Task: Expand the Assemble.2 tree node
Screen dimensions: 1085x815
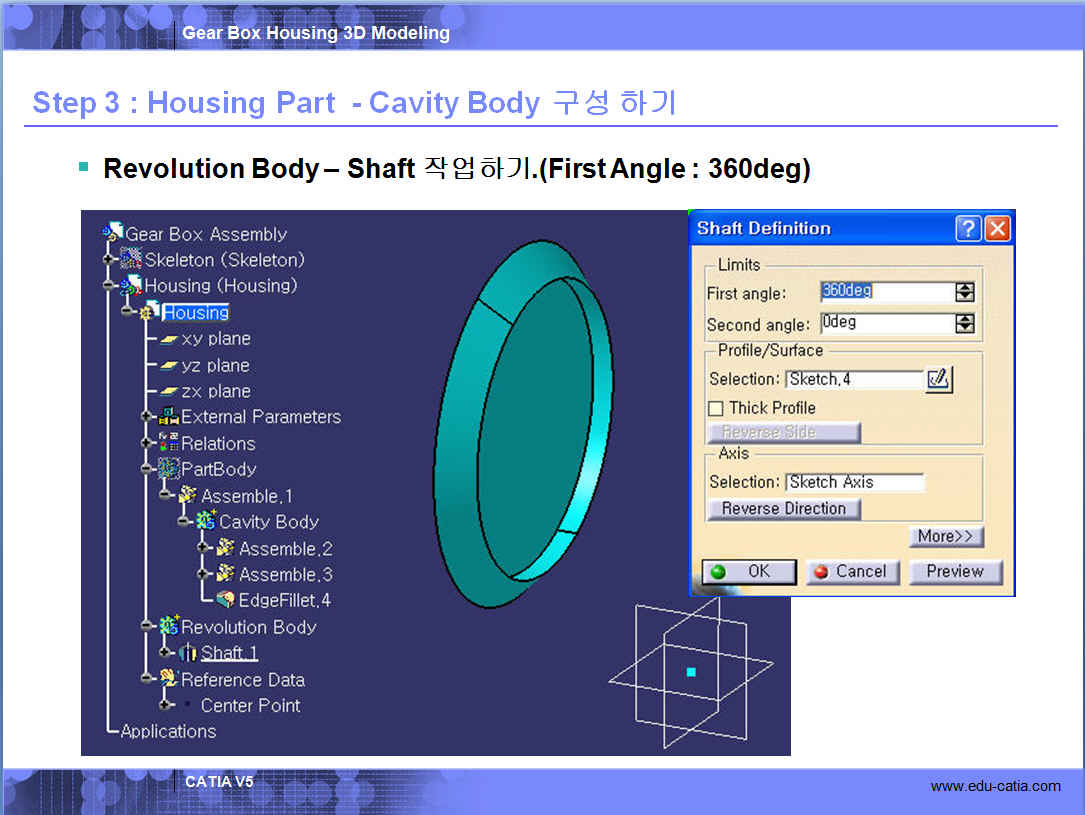Action: pyautogui.click(x=203, y=548)
